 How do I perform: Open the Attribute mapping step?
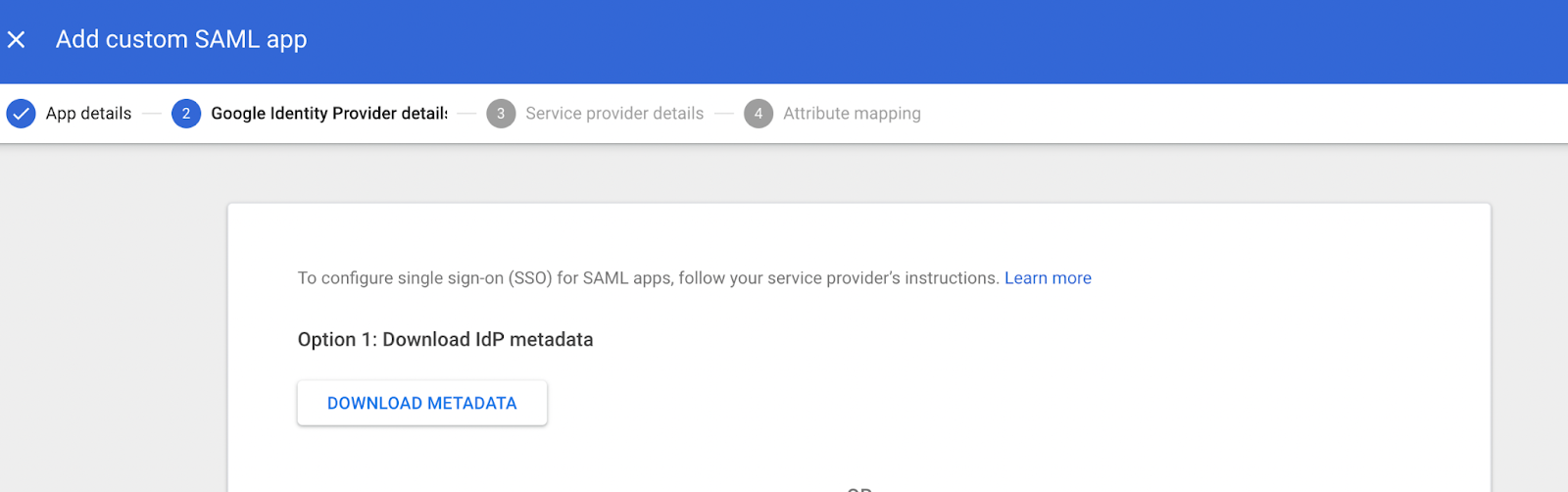pos(852,114)
